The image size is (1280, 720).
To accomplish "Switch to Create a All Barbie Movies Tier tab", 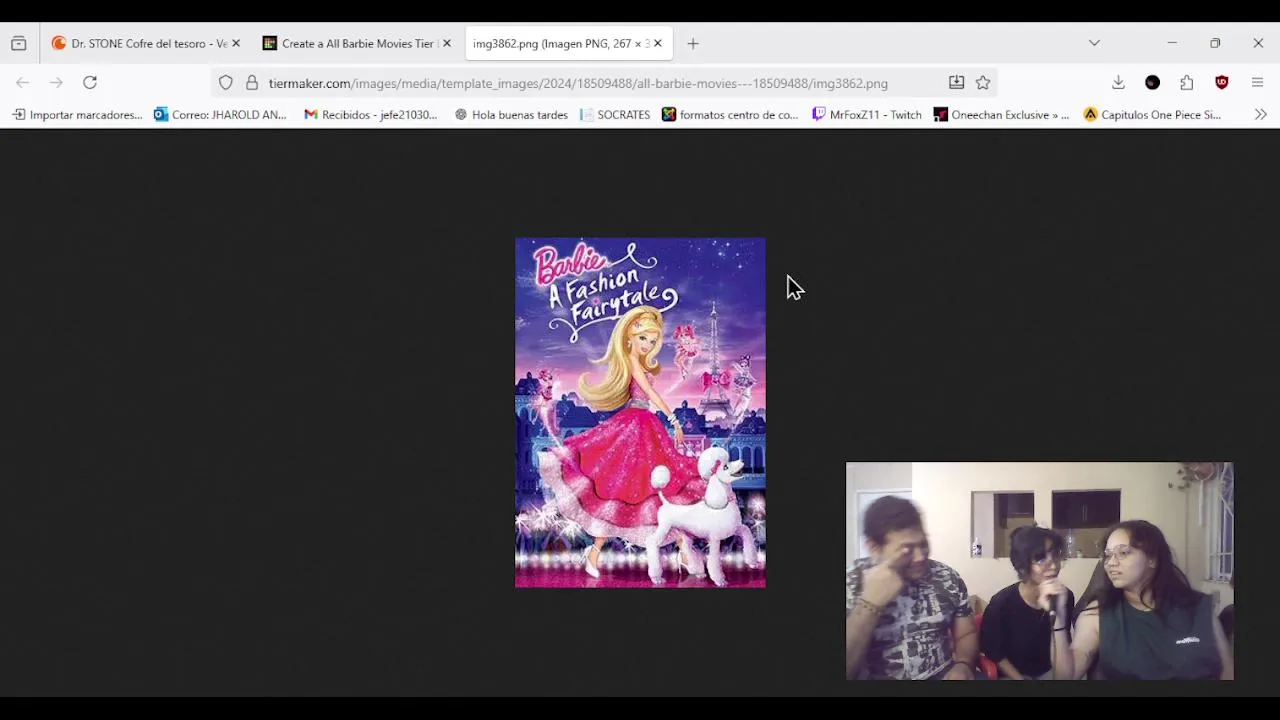I will point(357,43).
